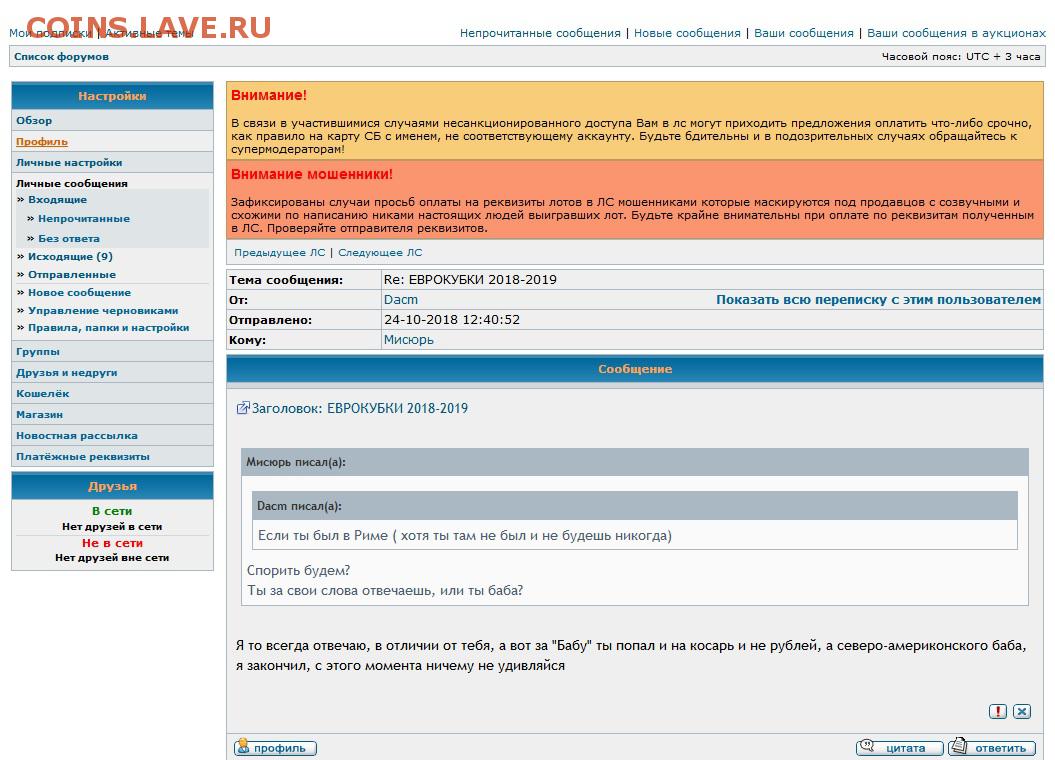
Task: Open Заголовок: ЕВРОКУБКИ 2018-2019 link
Action: pyautogui.click(x=359, y=408)
